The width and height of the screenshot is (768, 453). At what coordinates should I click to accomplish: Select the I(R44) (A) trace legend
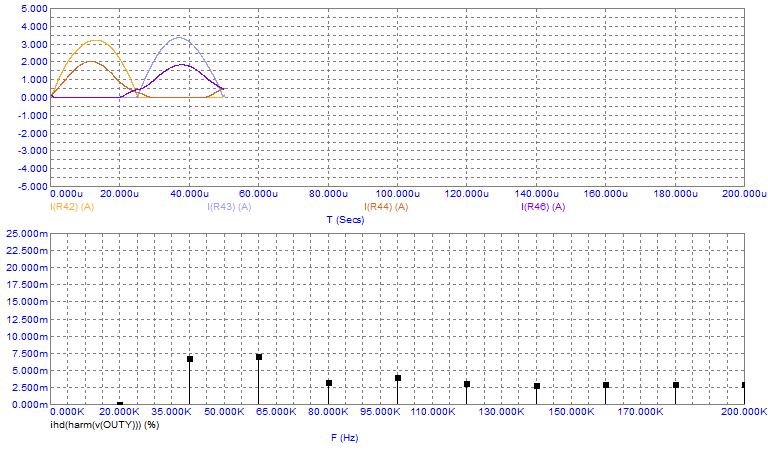point(386,207)
